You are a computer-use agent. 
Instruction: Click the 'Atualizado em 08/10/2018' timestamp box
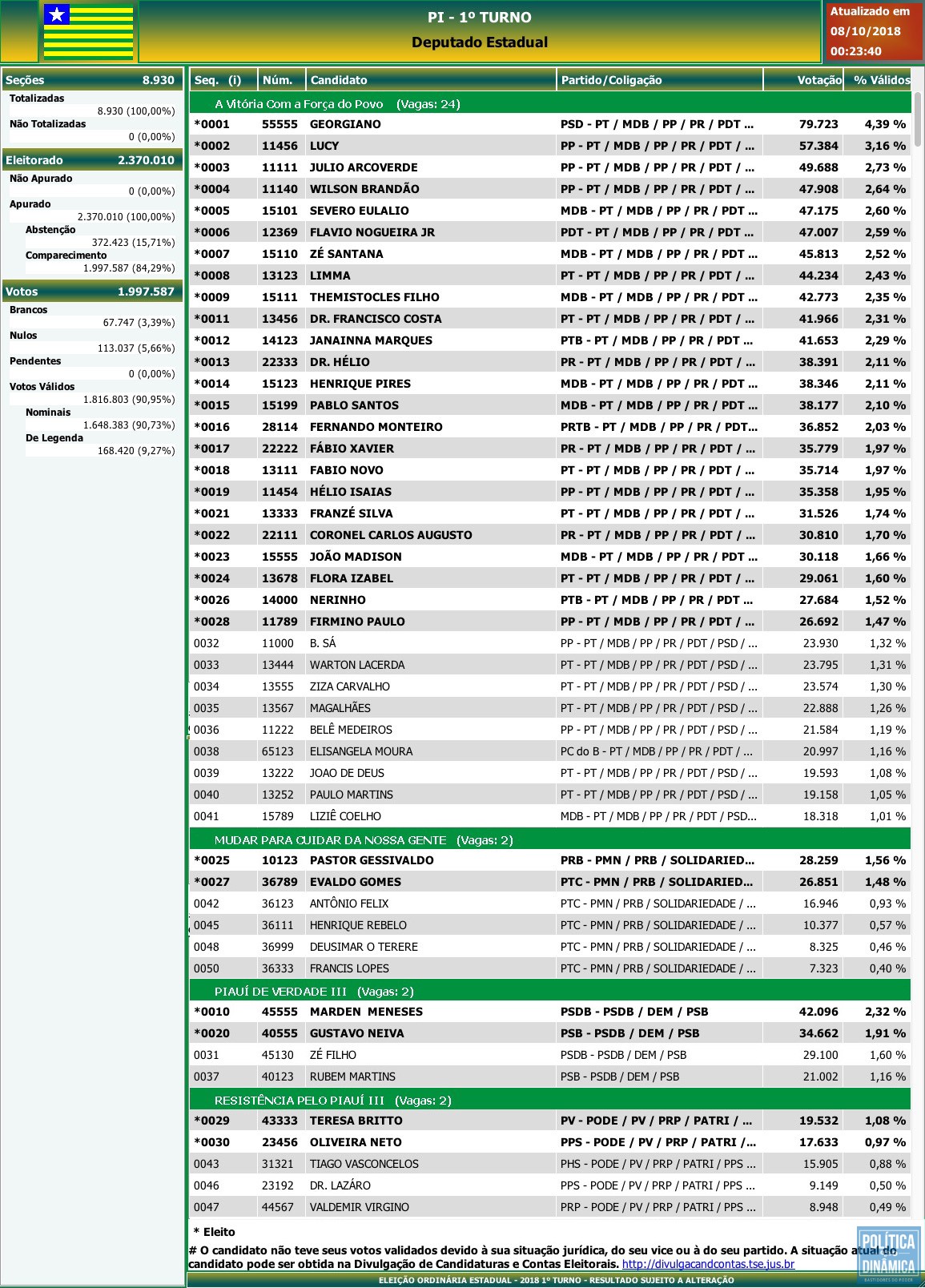click(x=873, y=31)
